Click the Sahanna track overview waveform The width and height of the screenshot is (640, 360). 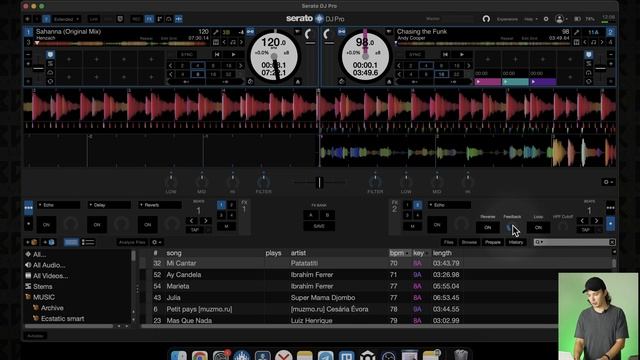click(122, 44)
